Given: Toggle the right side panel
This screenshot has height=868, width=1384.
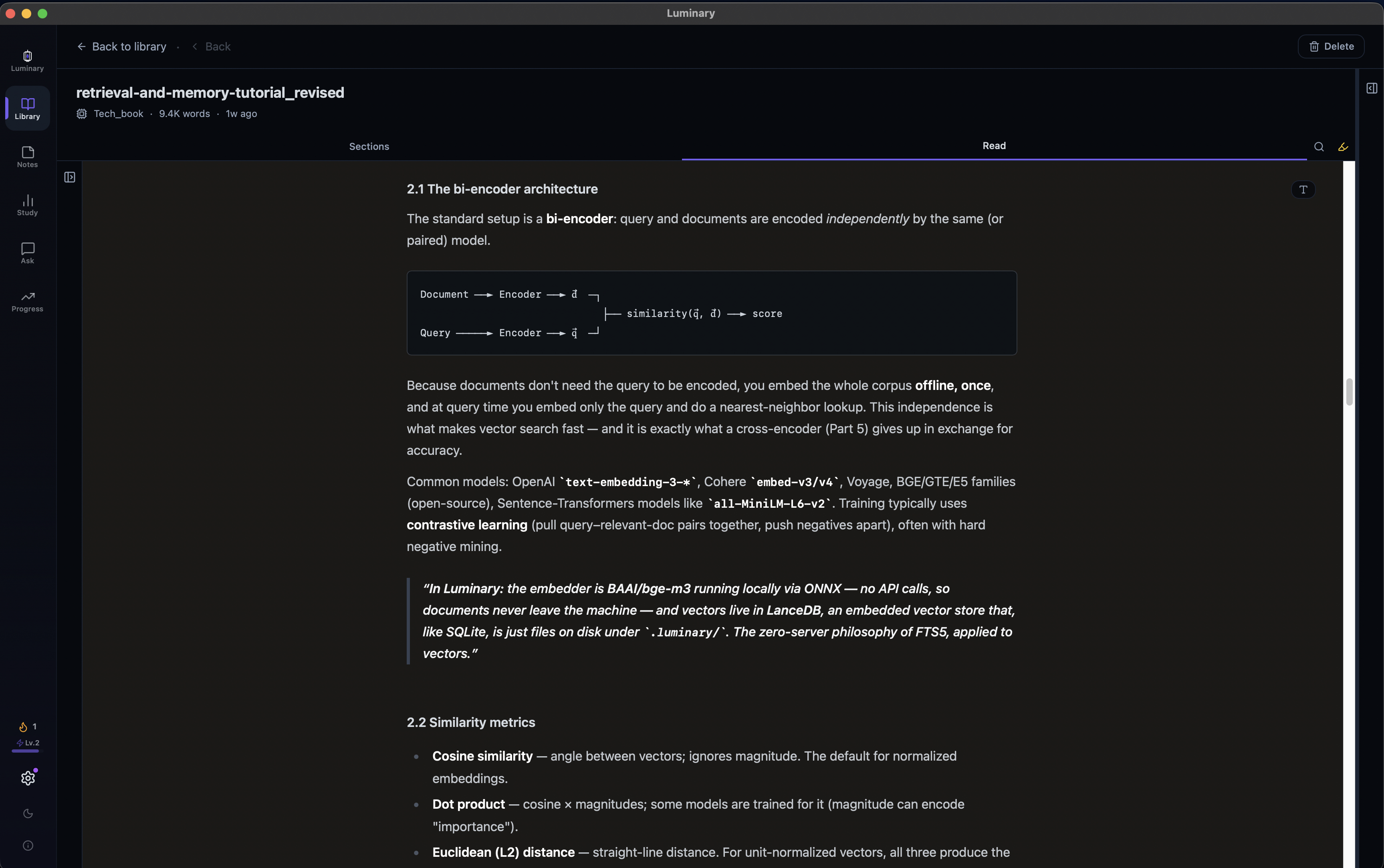Looking at the screenshot, I should coord(1371,89).
